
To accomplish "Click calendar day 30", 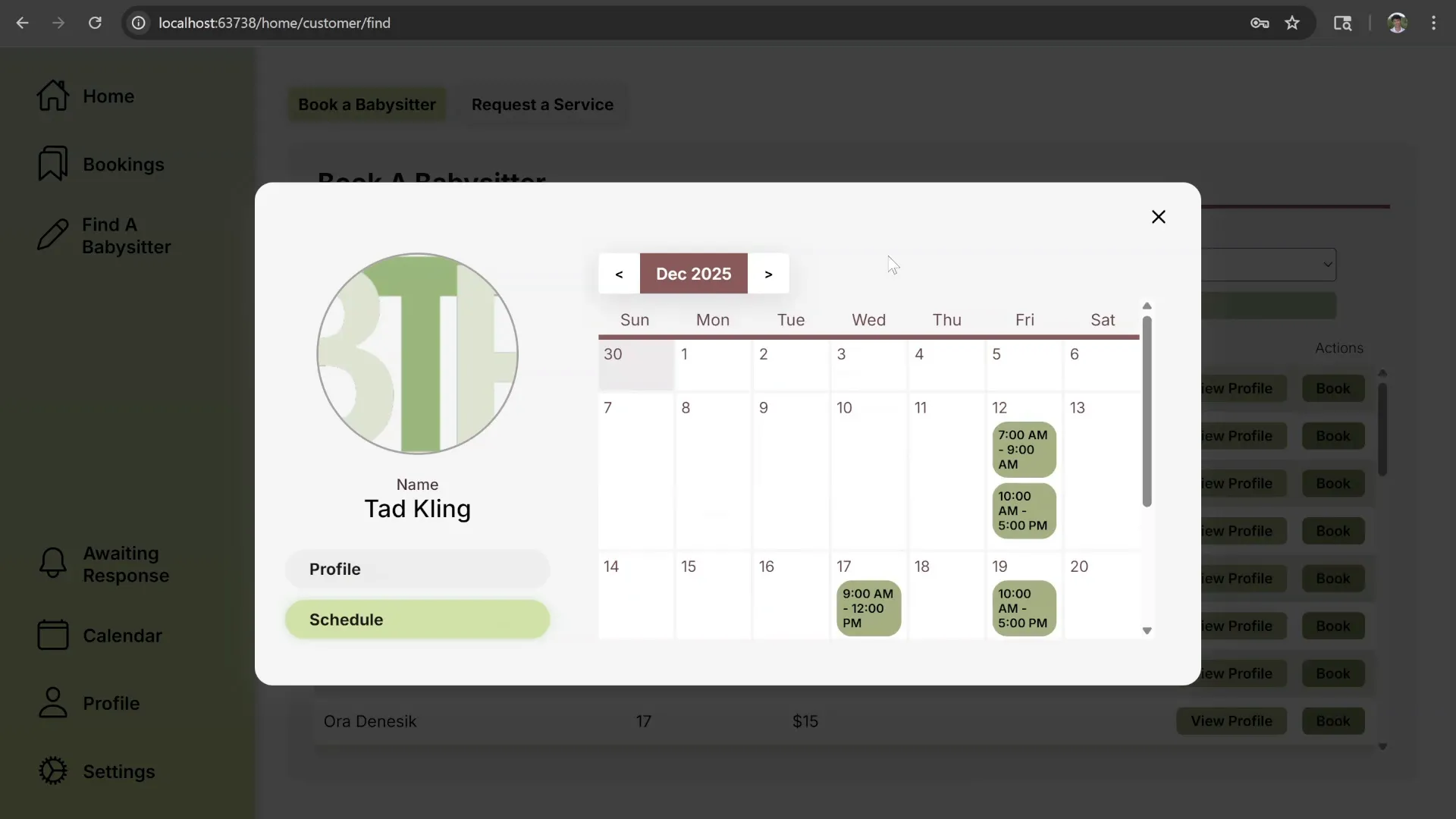I will 635,365.
